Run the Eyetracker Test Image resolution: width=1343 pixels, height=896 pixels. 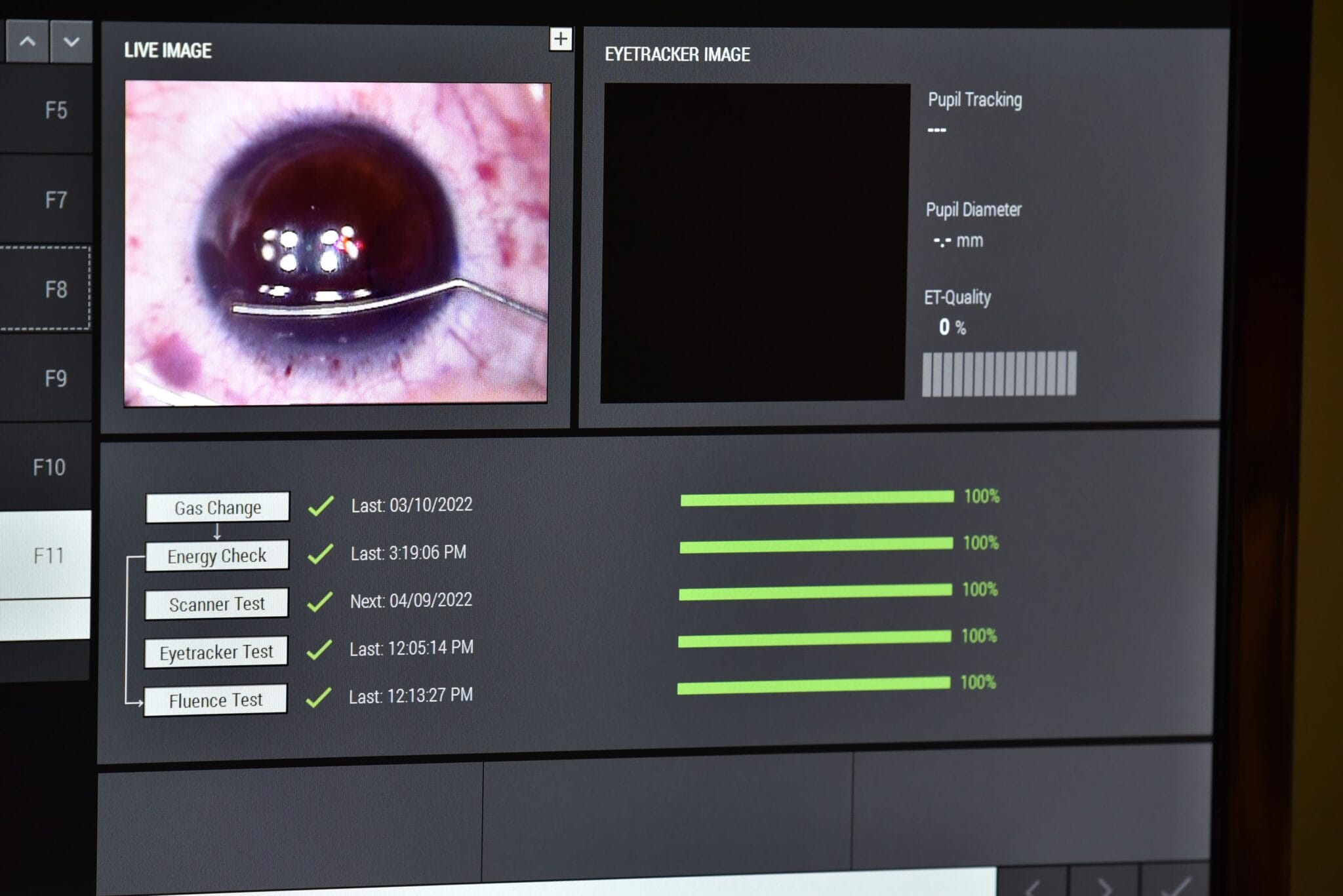click(216, 652)
